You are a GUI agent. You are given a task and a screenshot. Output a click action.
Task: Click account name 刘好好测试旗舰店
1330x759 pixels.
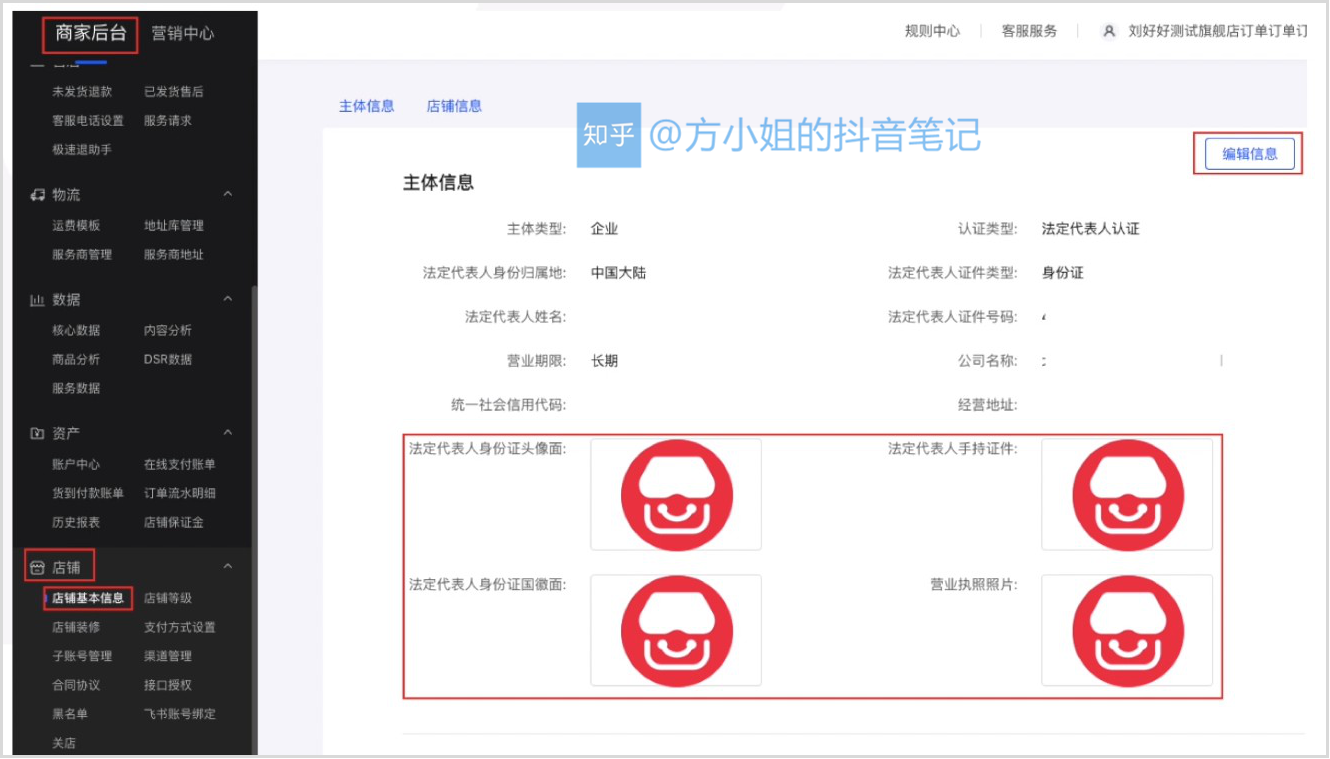(1217, 31)
